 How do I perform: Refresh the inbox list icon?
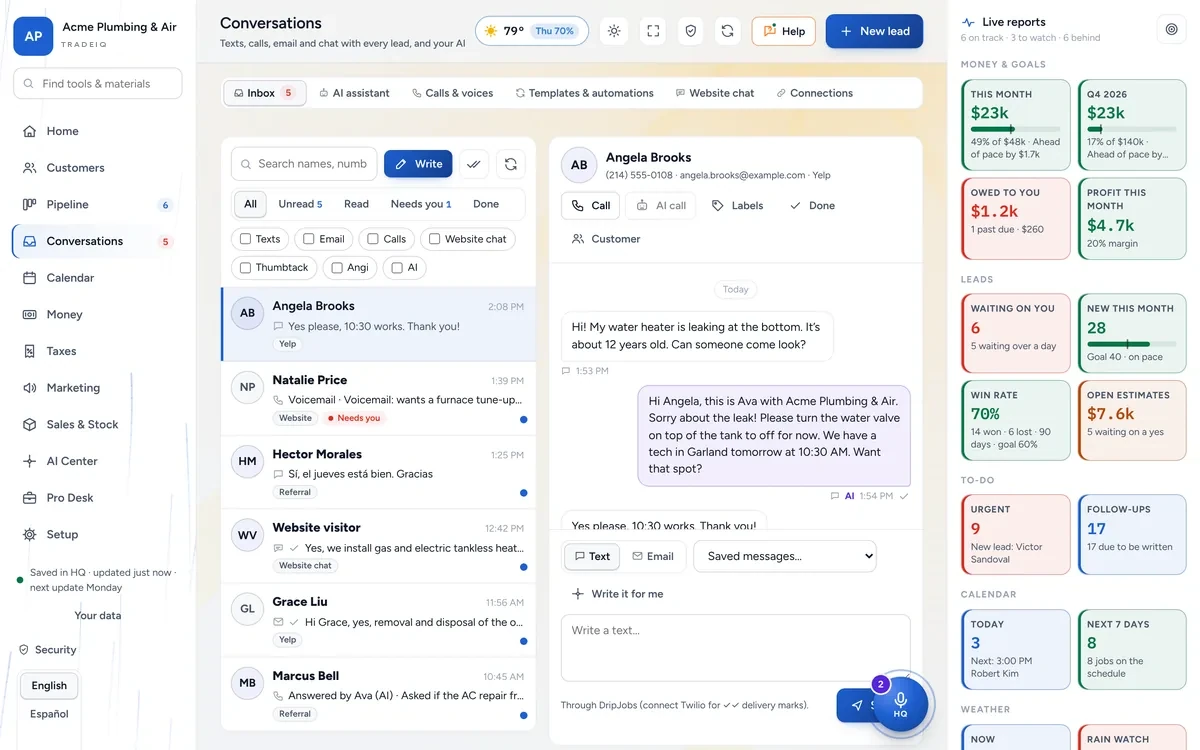click(x=511, y=164)
